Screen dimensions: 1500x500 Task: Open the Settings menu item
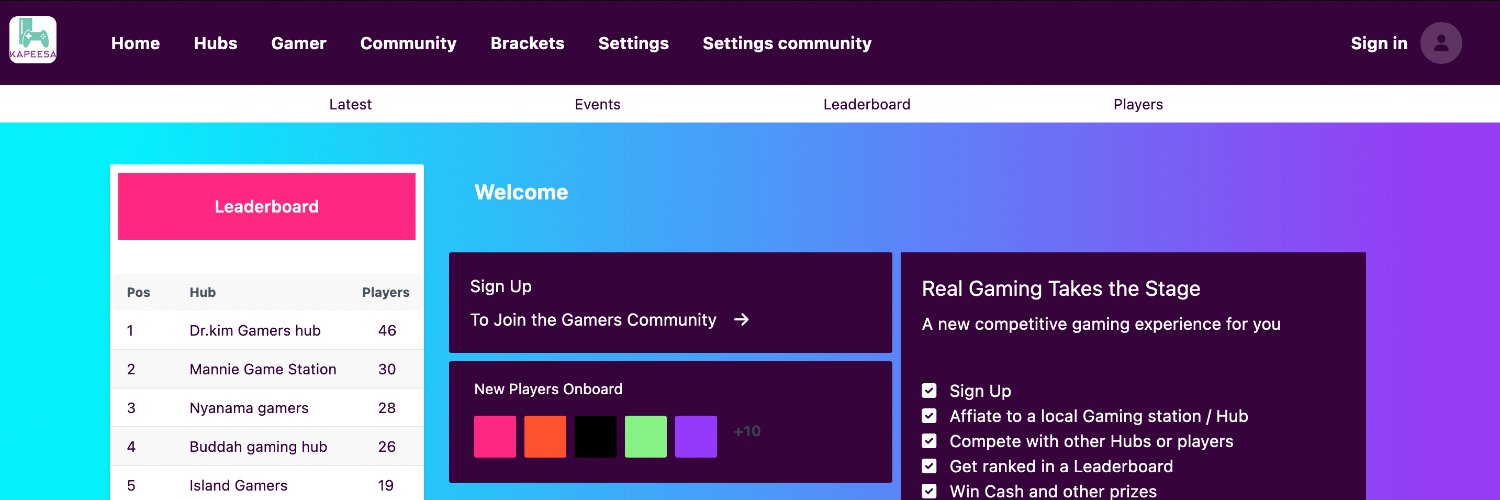(x=633, y=43)
